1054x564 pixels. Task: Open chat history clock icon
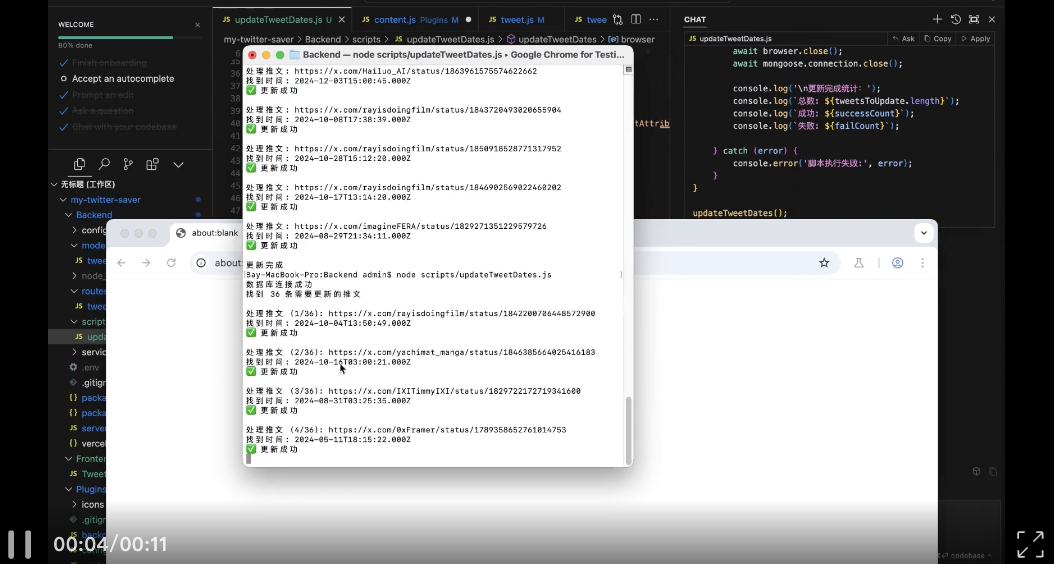tap(956, 19)
